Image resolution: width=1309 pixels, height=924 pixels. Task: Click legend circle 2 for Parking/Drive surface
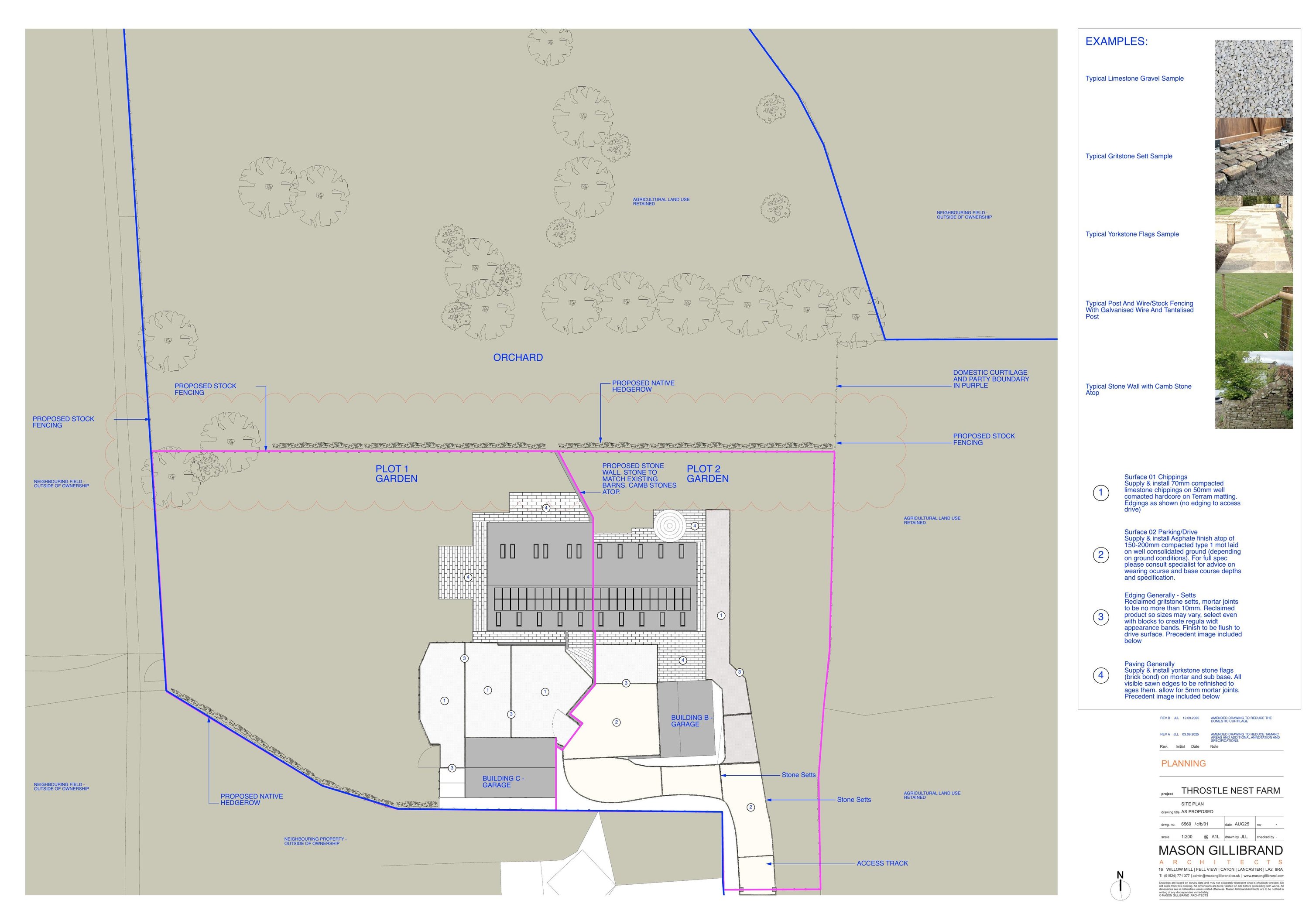(1100, 554)
